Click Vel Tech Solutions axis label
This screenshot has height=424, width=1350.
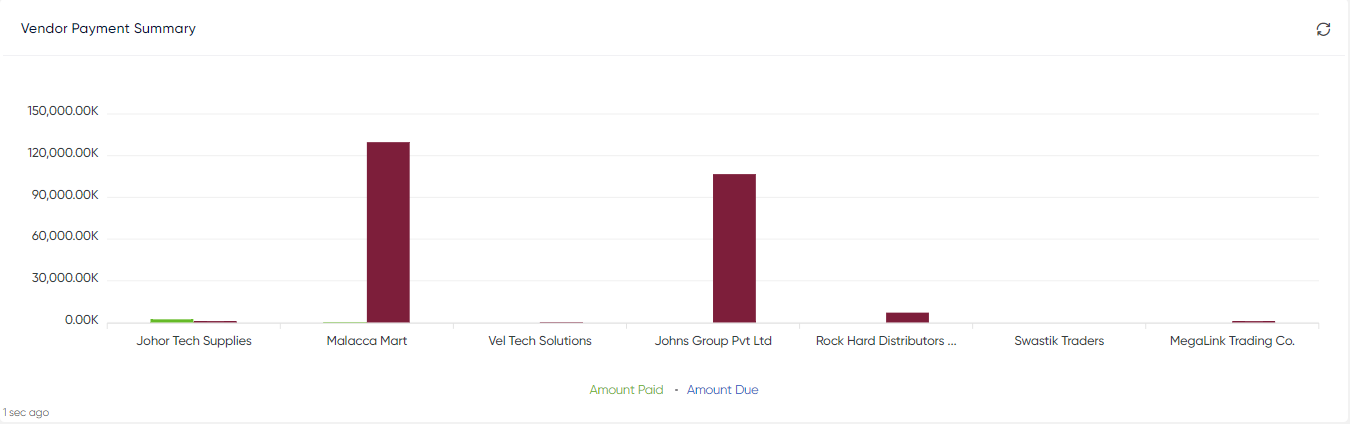[x=540, y=341]
